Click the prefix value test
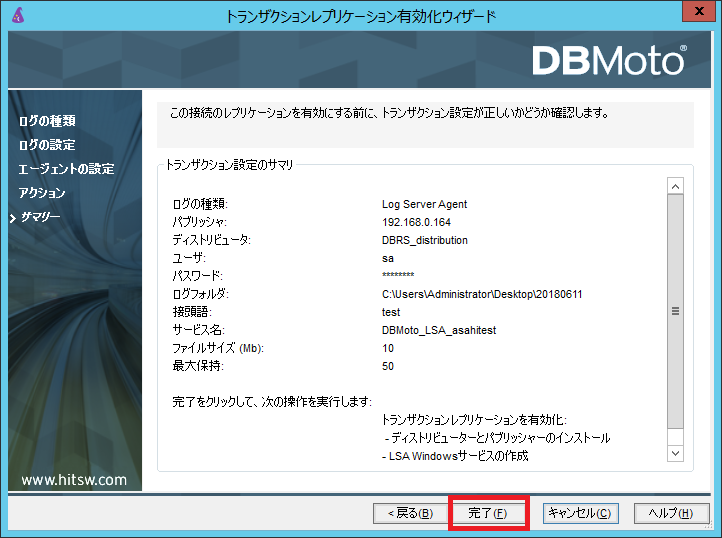This screenshot has width=722, height=538. pos(391,312)
